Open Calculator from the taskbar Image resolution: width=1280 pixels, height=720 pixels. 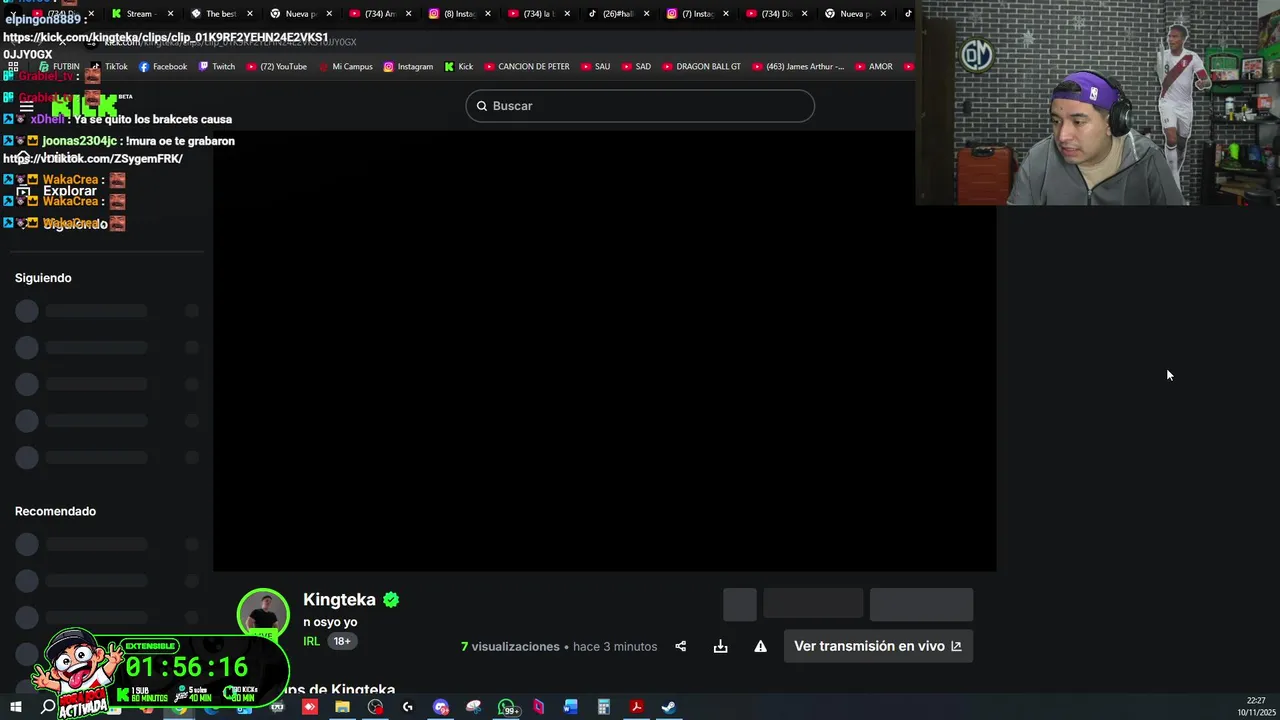coord(604,707)
